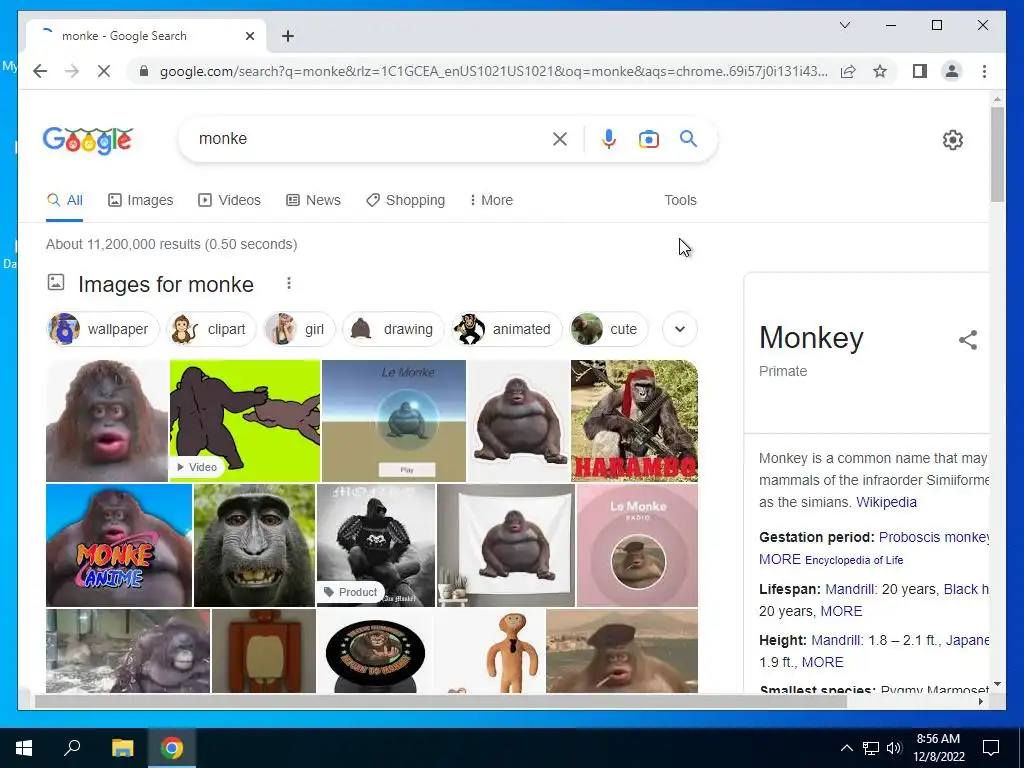Filter images by drawing chip

pos(393,329)
